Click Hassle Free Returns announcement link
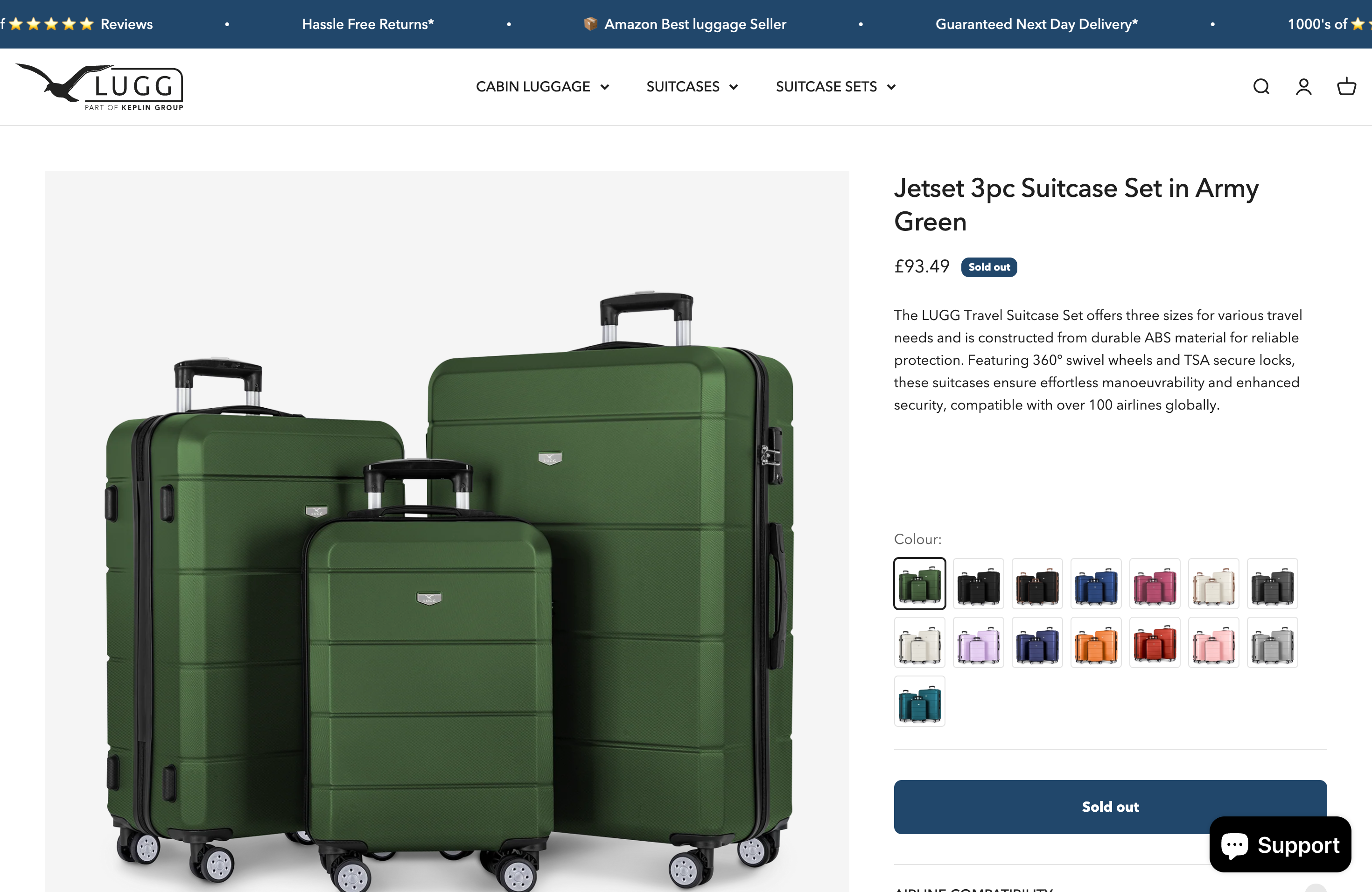 (x=368, y=24)
